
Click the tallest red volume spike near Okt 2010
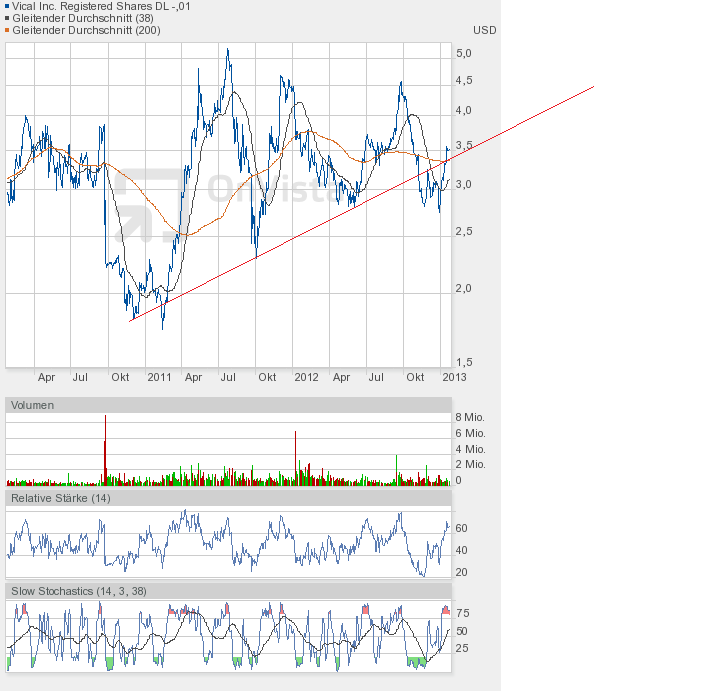click(x=105, y=450)
